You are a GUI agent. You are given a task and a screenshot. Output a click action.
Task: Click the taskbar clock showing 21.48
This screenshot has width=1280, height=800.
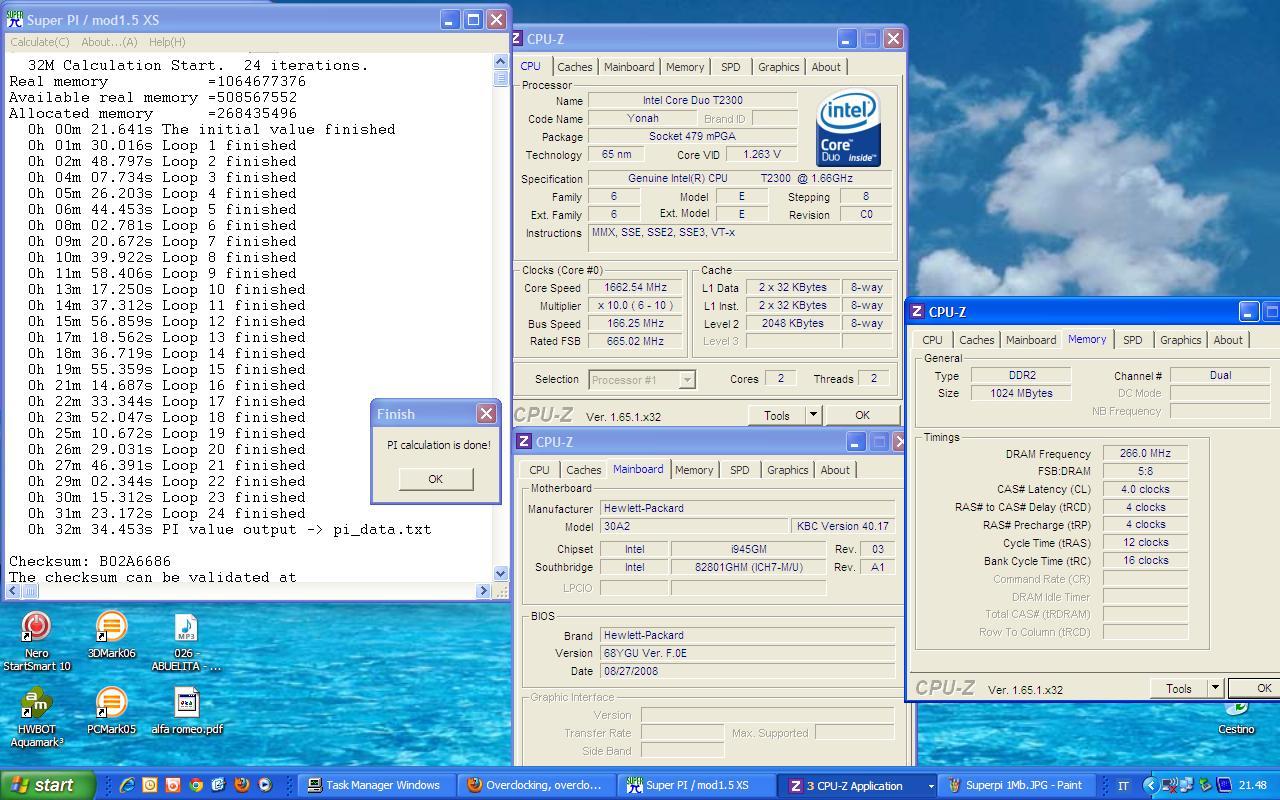point(1253,786)
